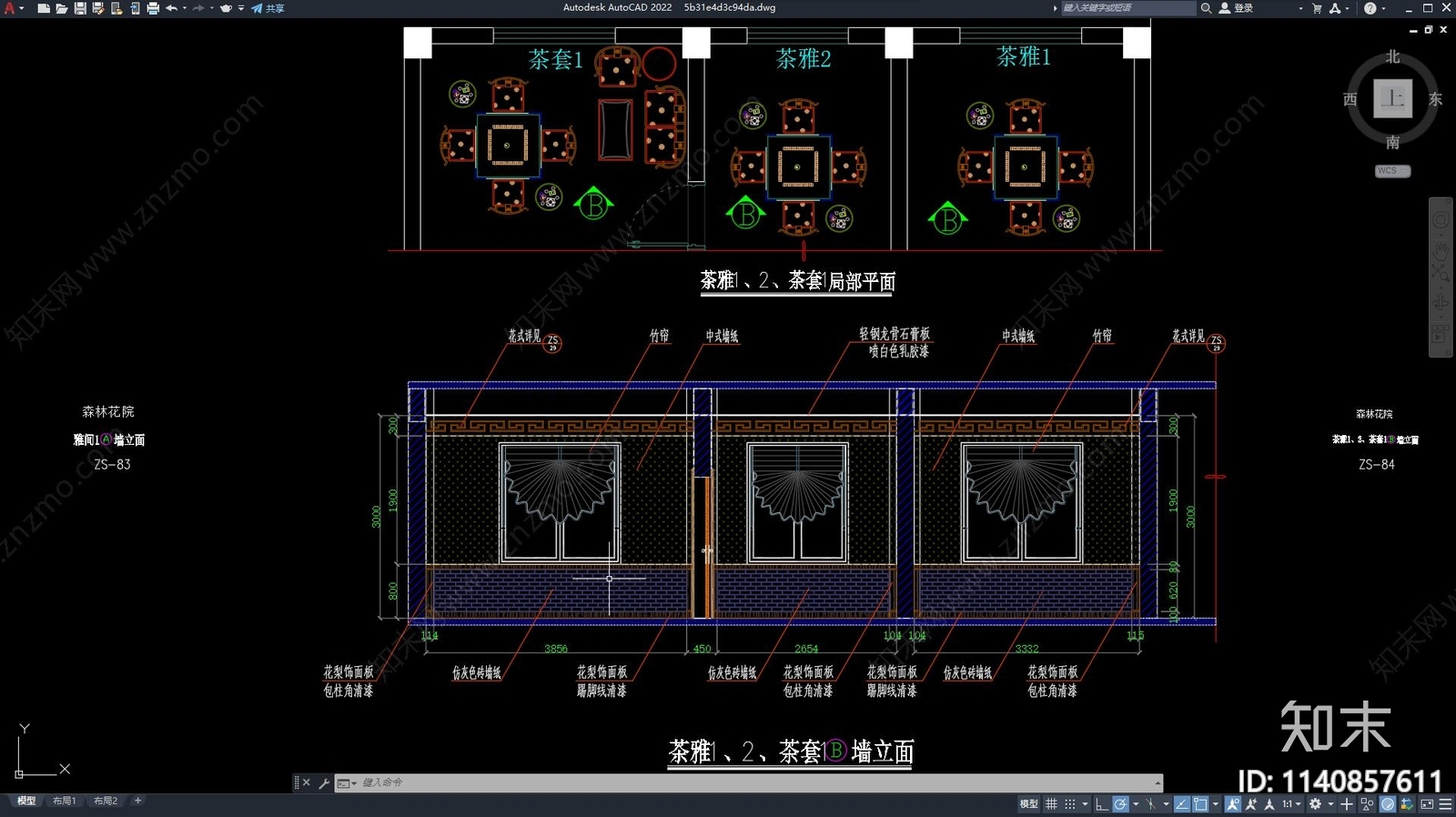1456x817 pixels.
Task: Click the Open file folder icon
Action: [61, 8]
